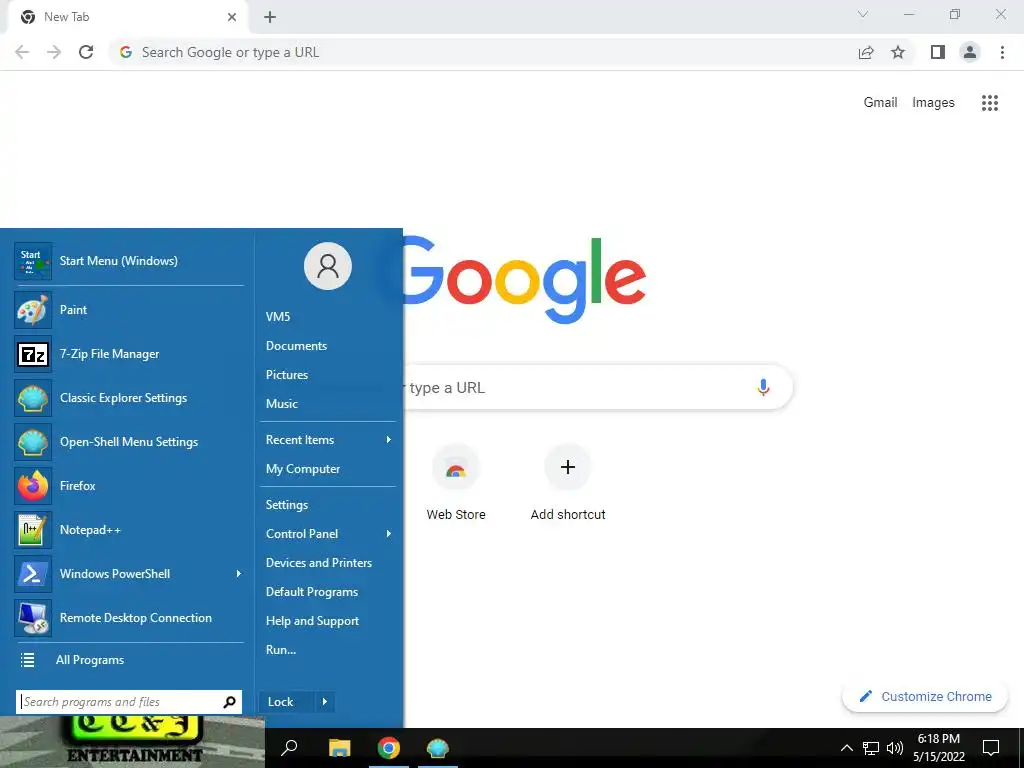Show hidden tray icons chevron
Image resolution: width=1024 pixels, height=768 pixels.
pyautogui.click(x=846, y=748)
